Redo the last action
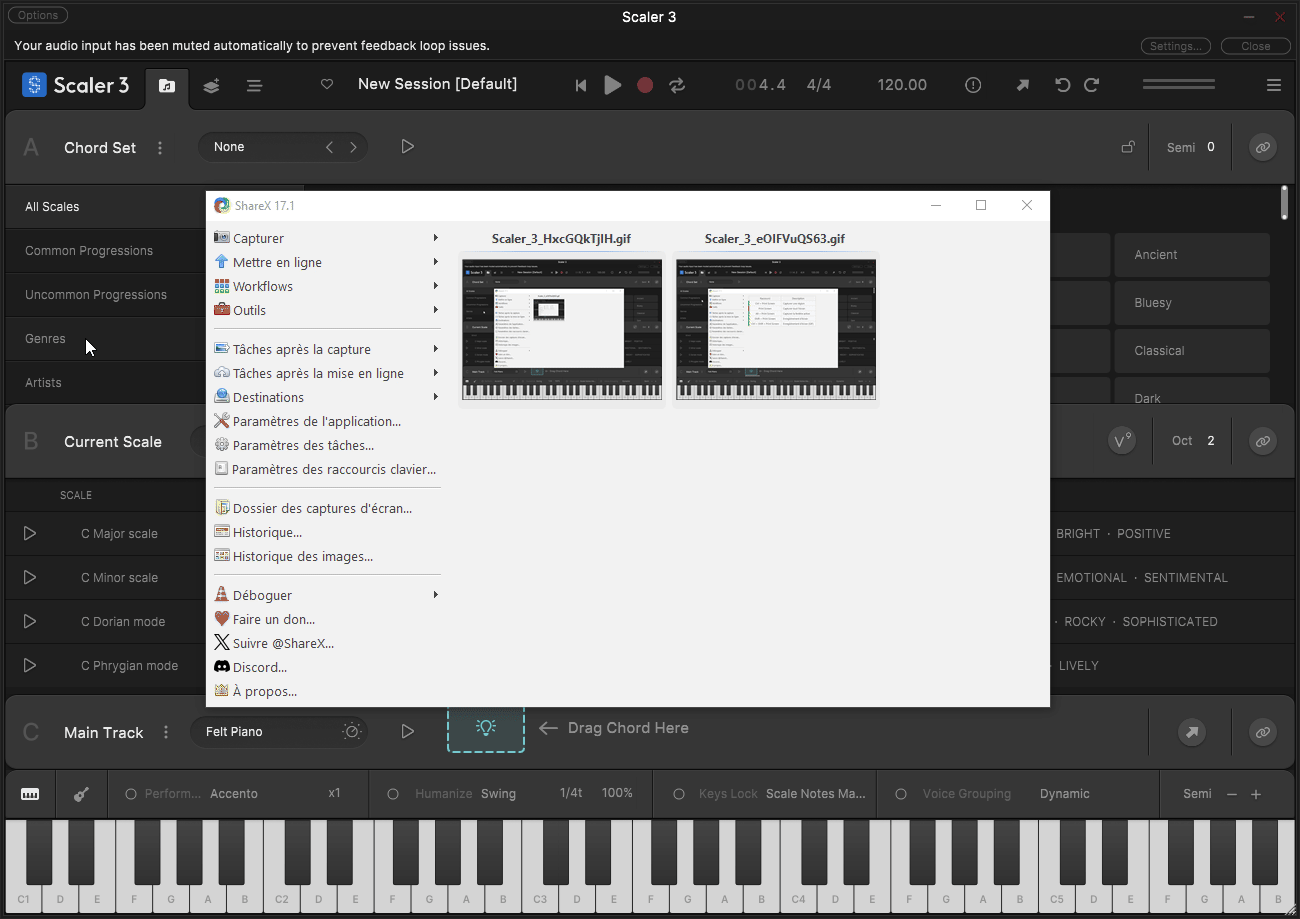 point(1092,85)
